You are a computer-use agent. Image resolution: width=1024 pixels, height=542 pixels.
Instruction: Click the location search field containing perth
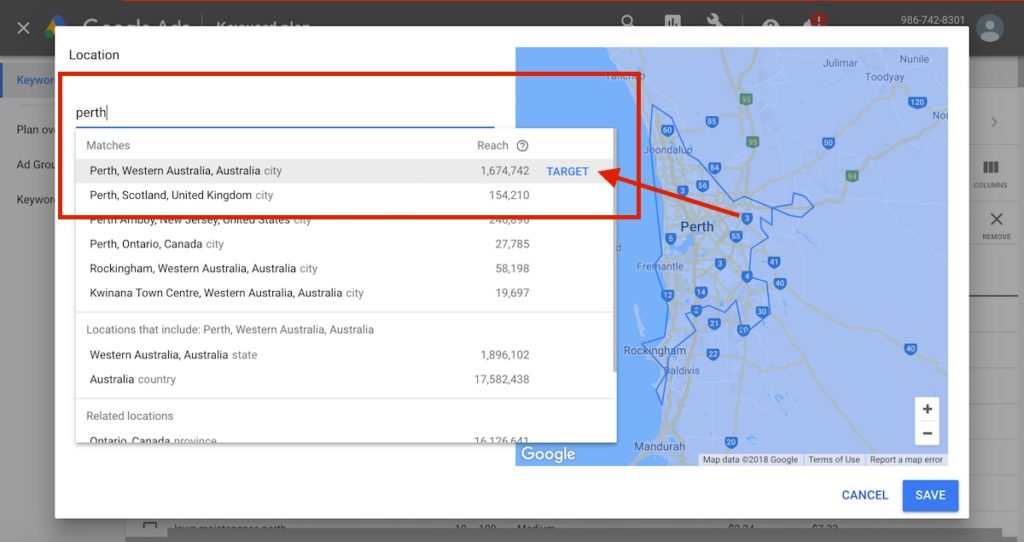tap(285, 112)
